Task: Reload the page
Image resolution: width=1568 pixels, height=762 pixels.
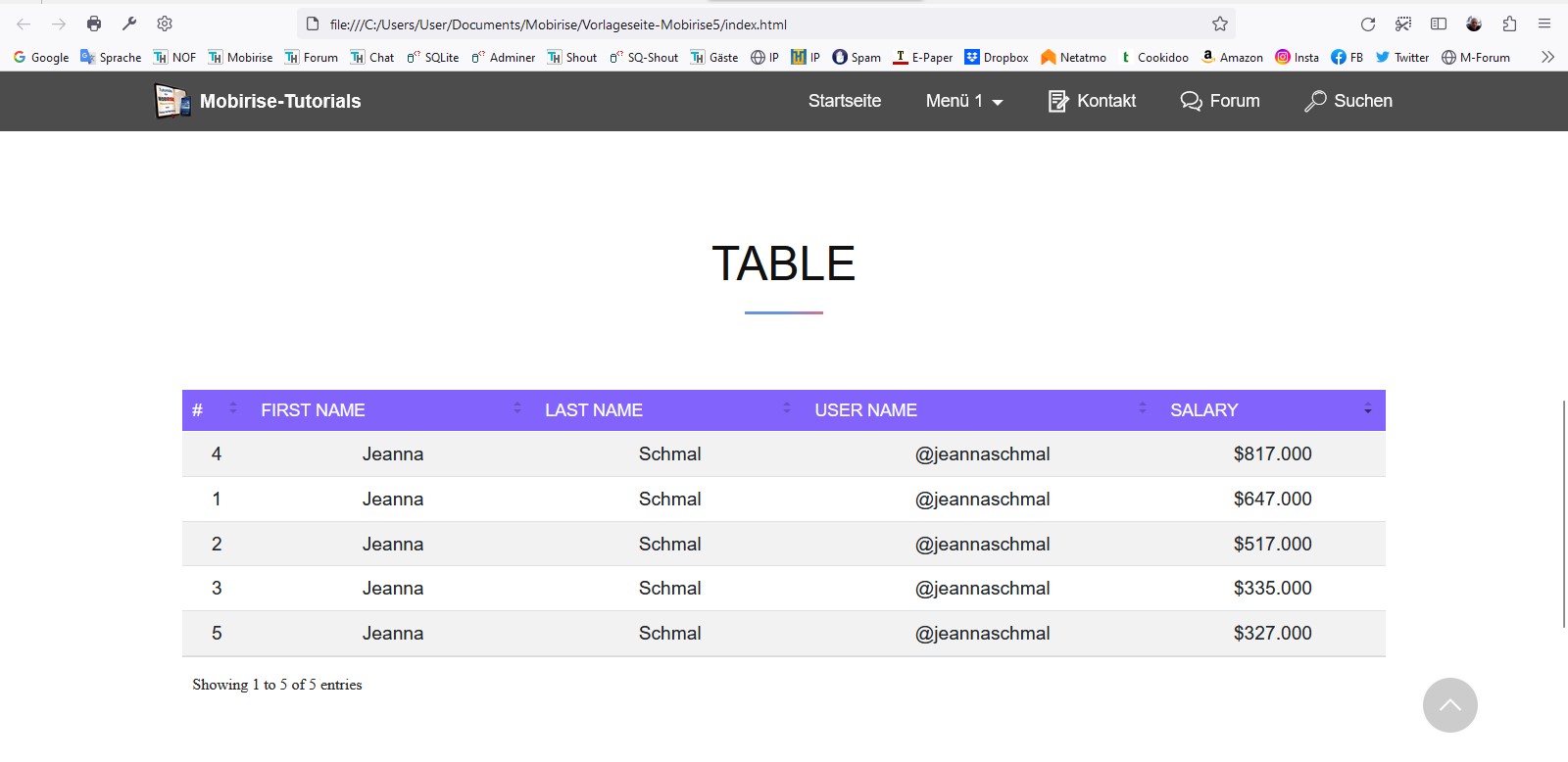Action: [1368, 24]
